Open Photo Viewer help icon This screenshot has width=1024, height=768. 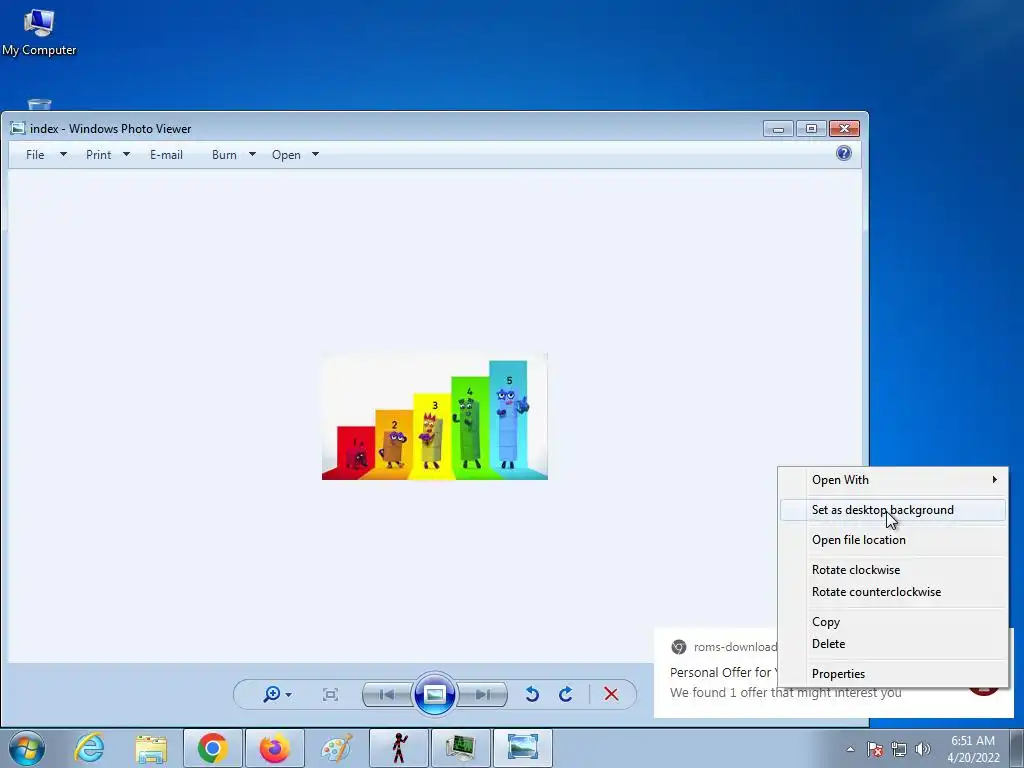[844, 153]
